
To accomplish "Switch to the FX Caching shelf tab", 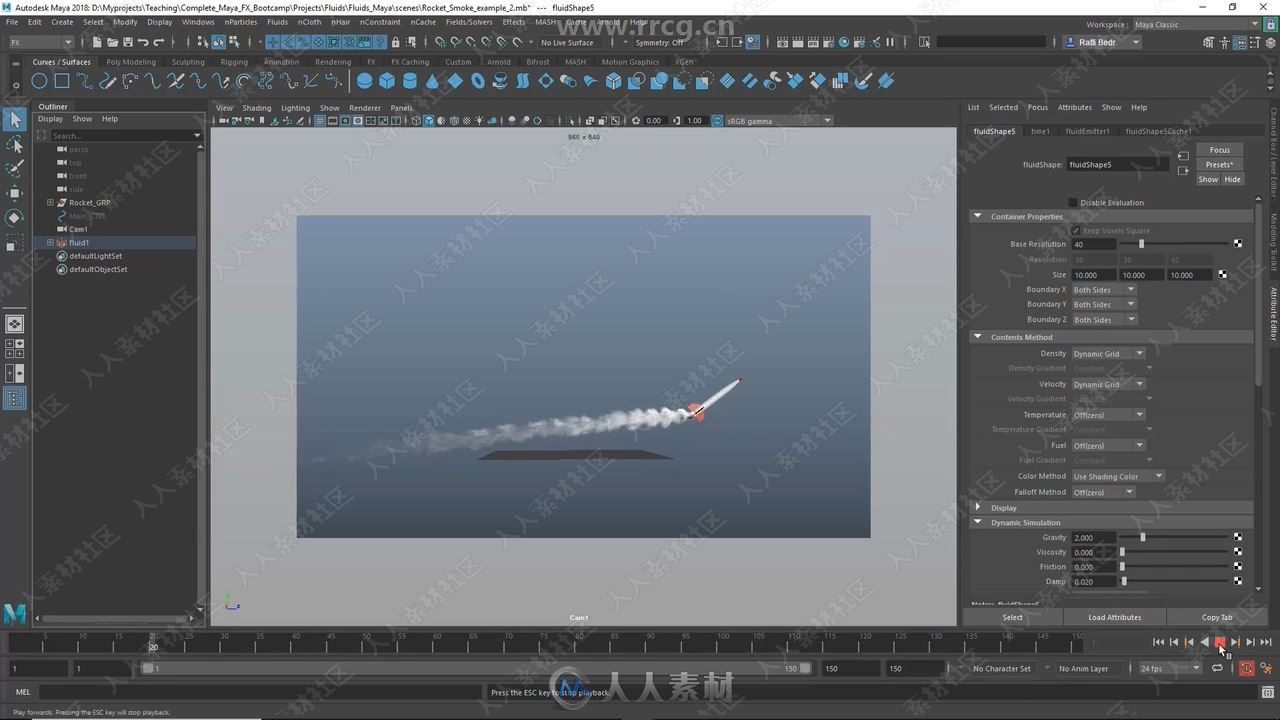I will click(x=410, y=62).
